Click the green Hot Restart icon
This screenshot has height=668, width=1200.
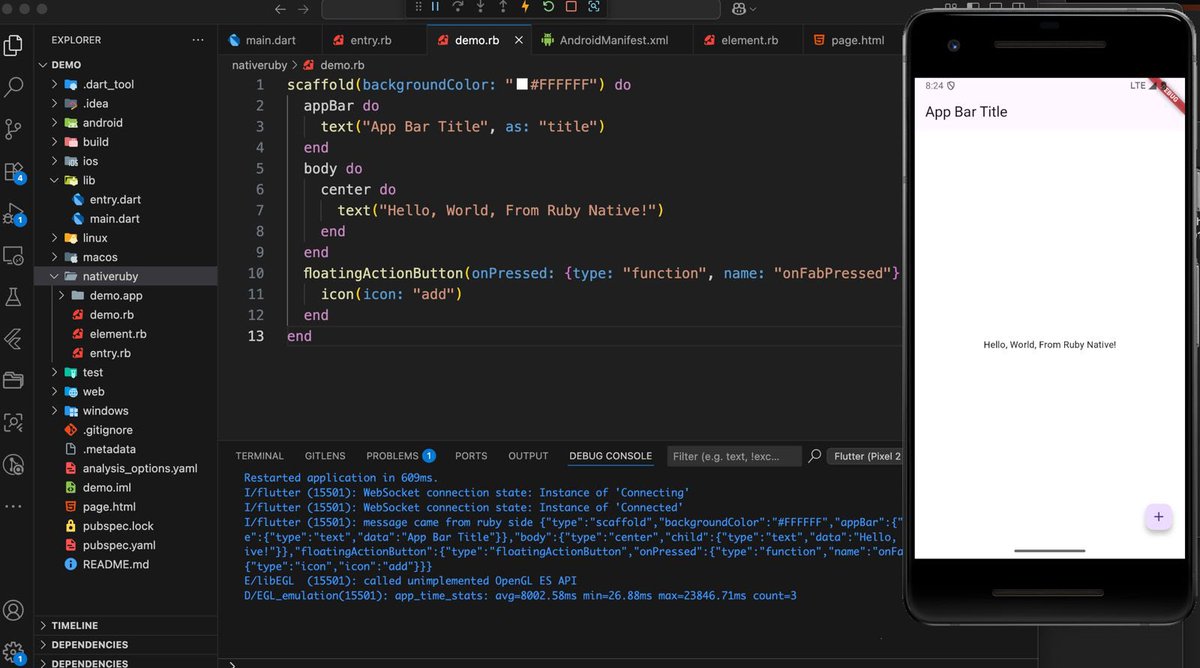click(549, 7)
